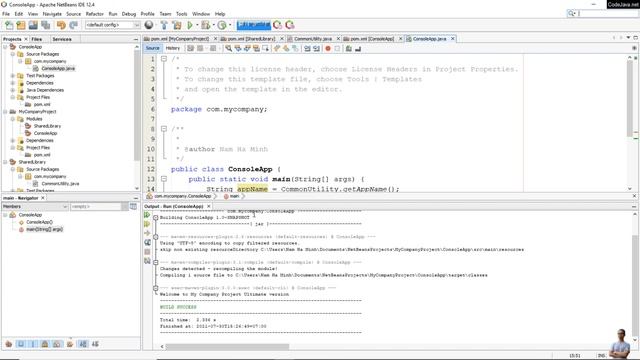Click the main breadcrumb in editor

[x=234, y=196]
